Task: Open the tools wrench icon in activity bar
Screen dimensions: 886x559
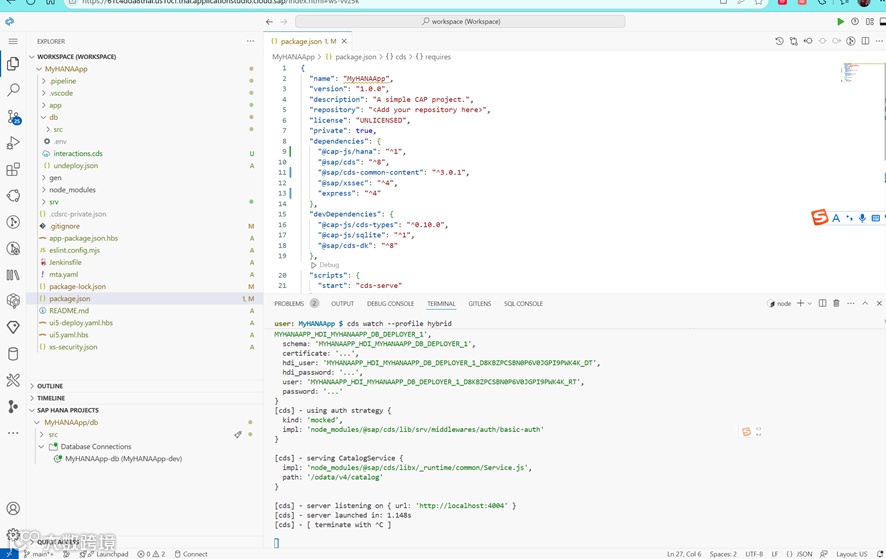Action: coord(13,380)
